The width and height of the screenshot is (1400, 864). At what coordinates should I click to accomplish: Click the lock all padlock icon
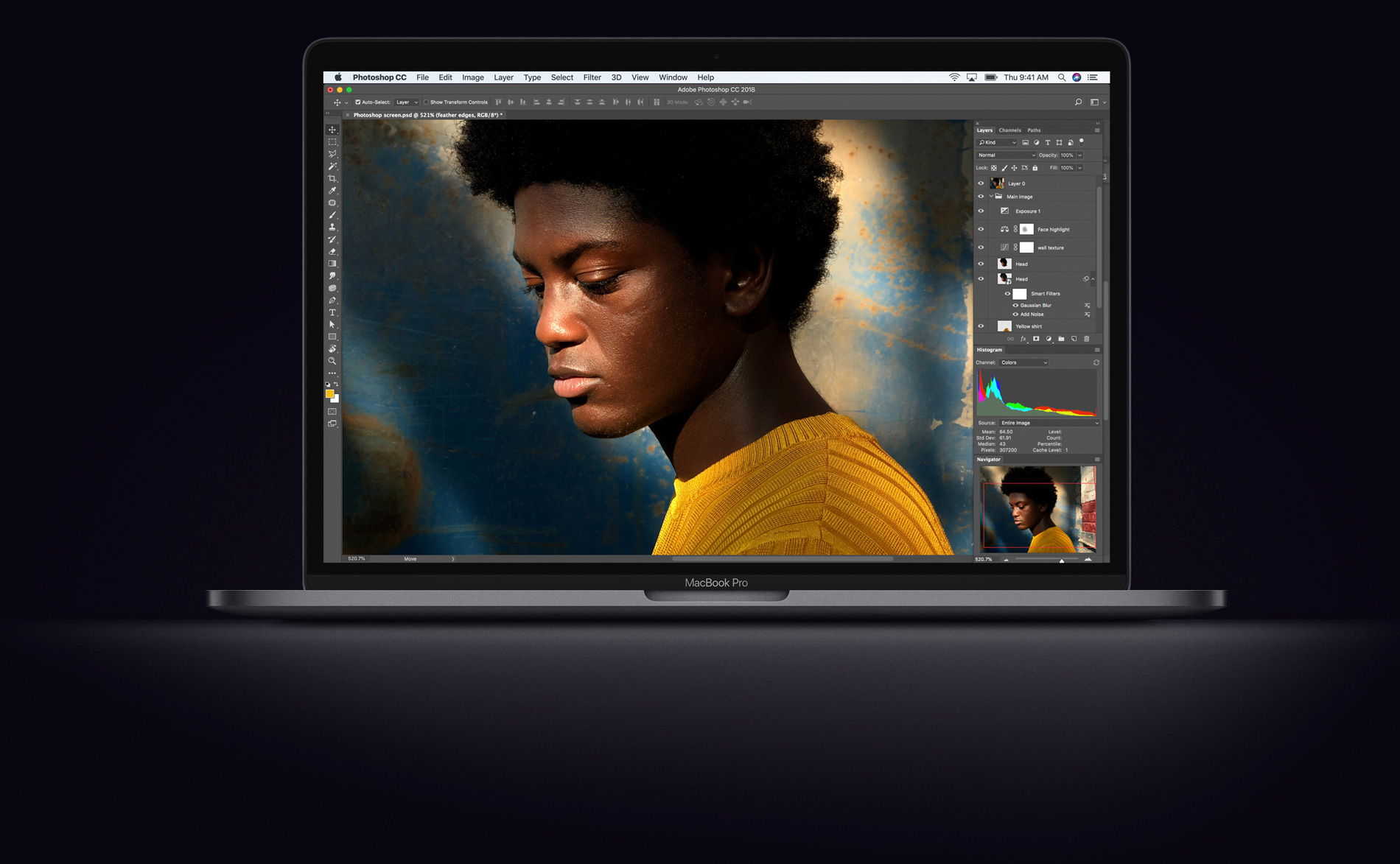click(x=1035, y=168)
